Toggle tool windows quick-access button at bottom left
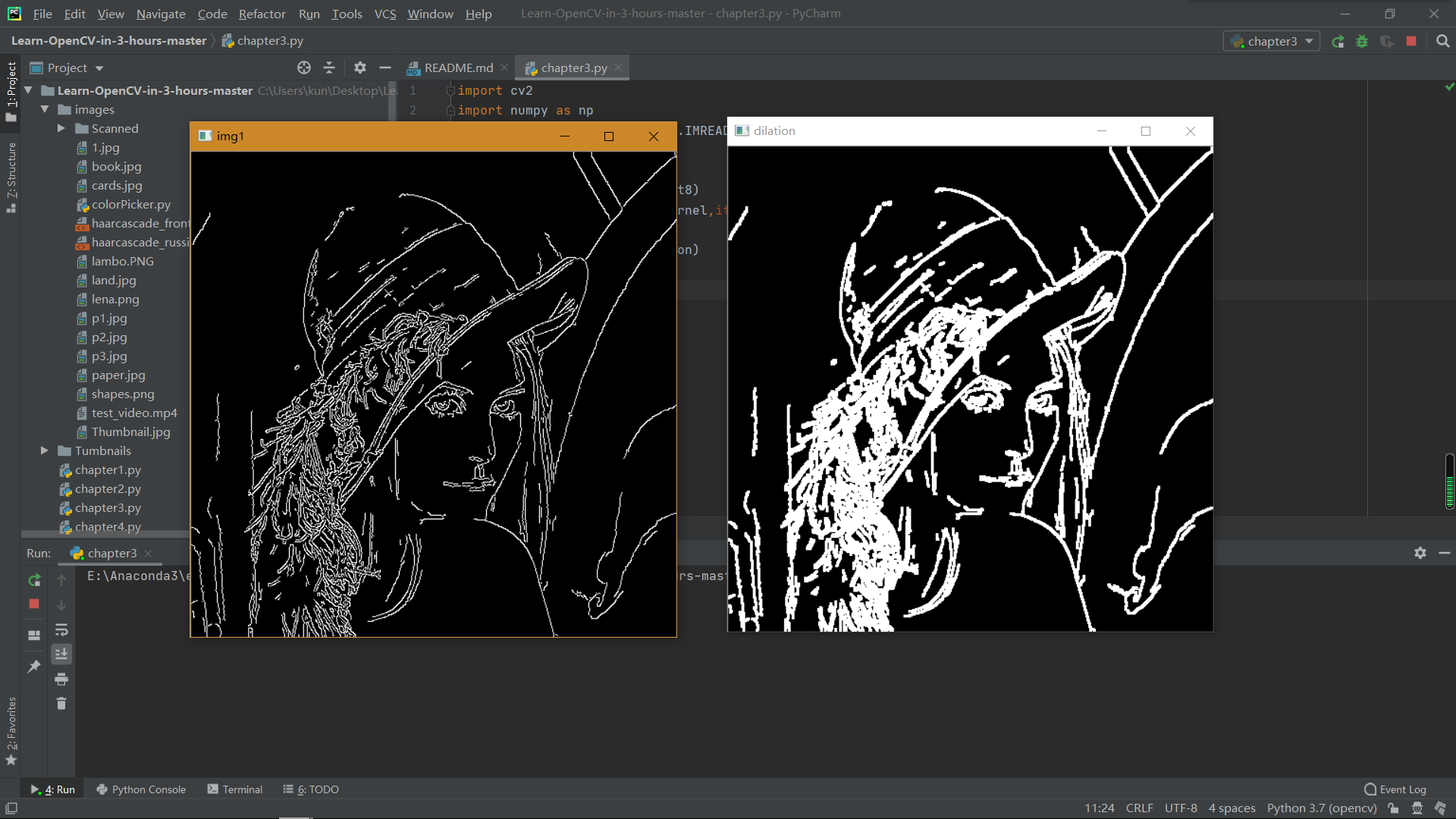Image resolution: width=1456 pixels, height=819 pixels. [11, 808]
